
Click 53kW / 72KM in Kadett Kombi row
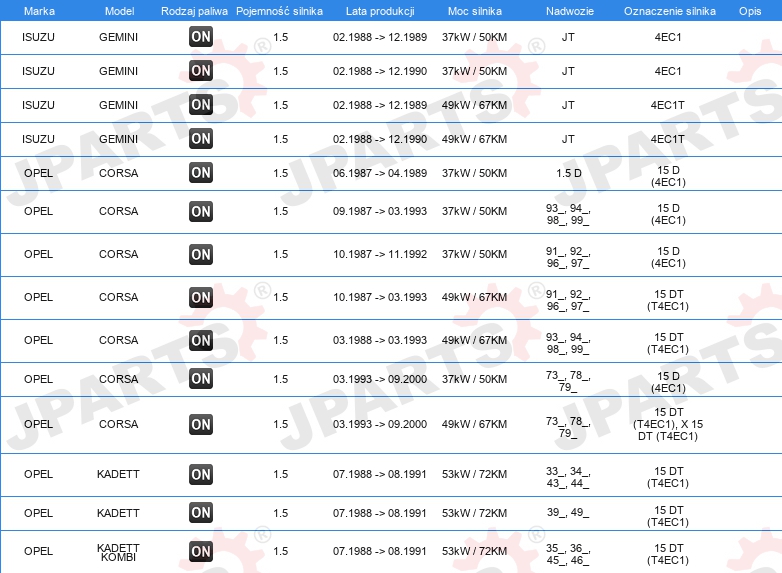[474, 551]
